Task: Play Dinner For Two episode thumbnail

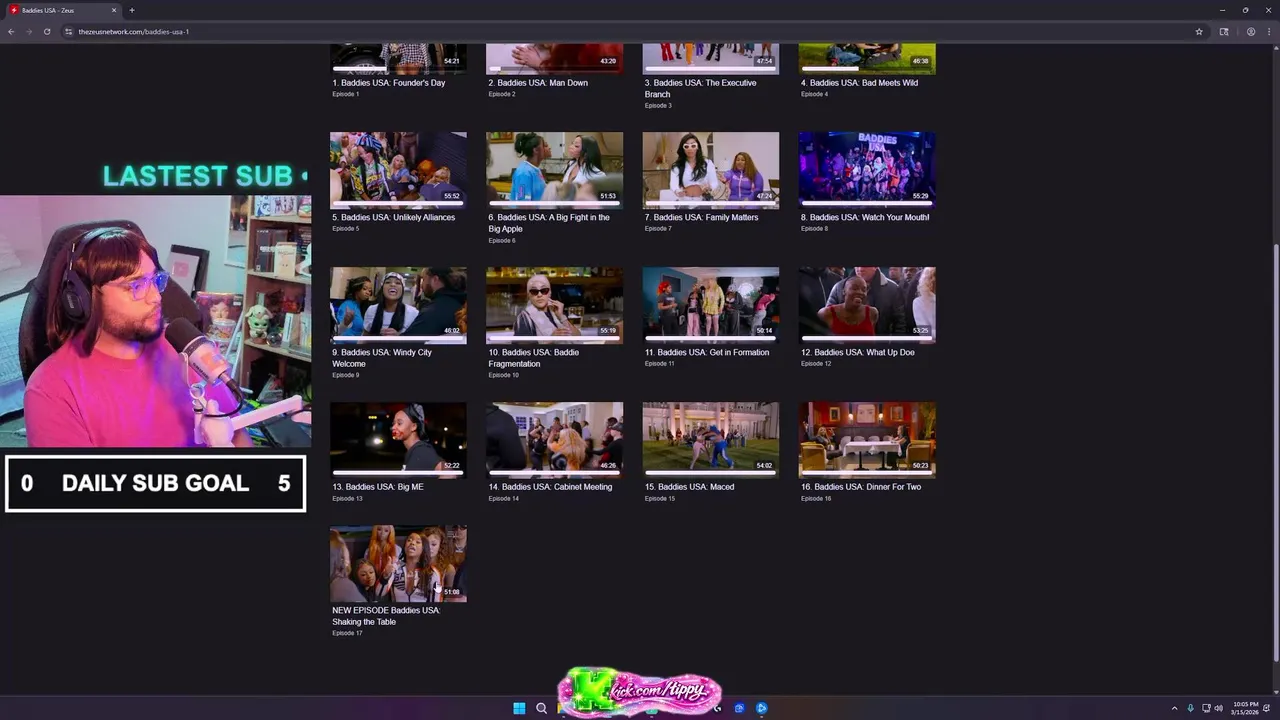Action: point(867,440)
